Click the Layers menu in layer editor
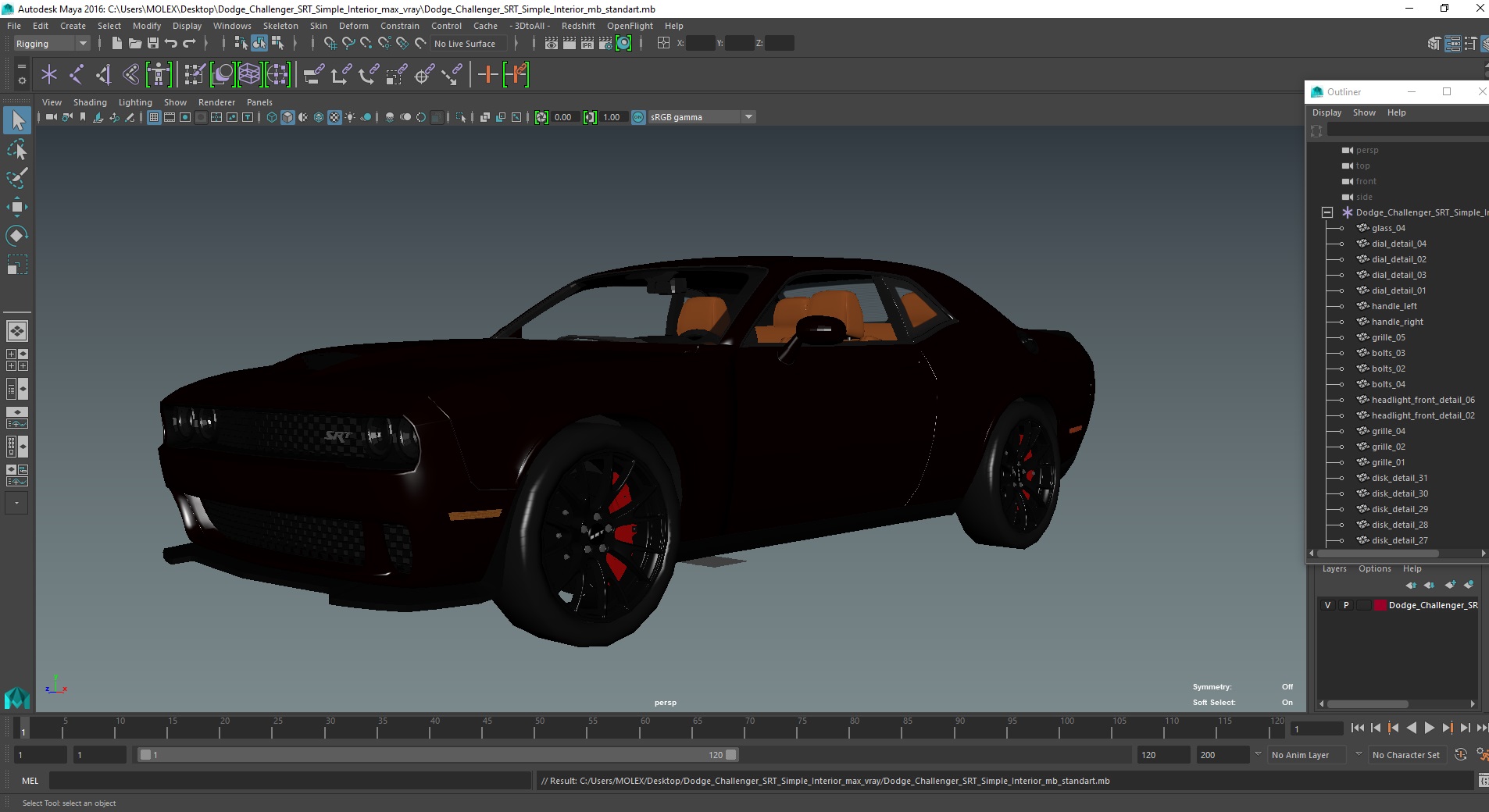 pos(1334,568)
